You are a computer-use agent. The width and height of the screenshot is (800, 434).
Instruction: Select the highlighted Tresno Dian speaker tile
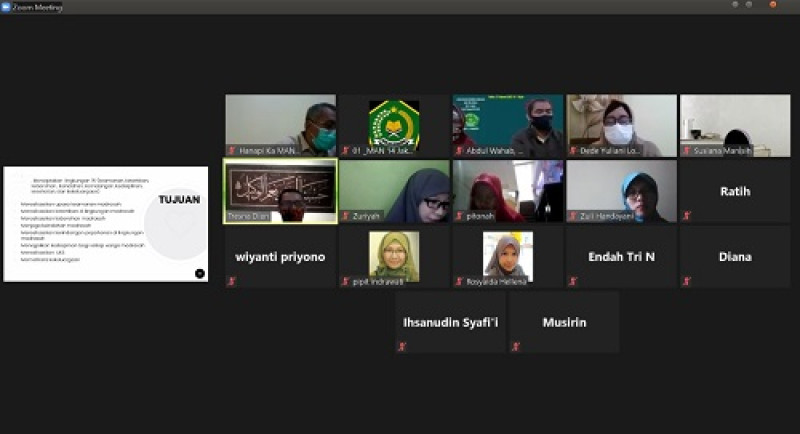(281, 190)
